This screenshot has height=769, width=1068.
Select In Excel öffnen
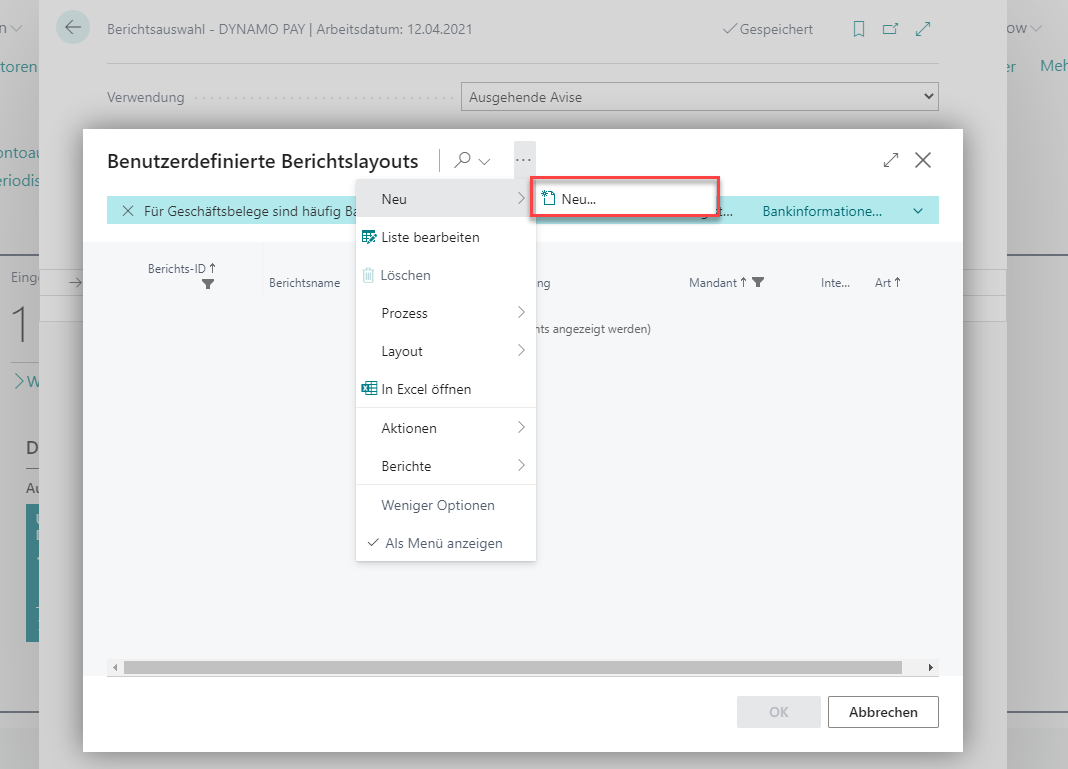(x=426, y=389)
